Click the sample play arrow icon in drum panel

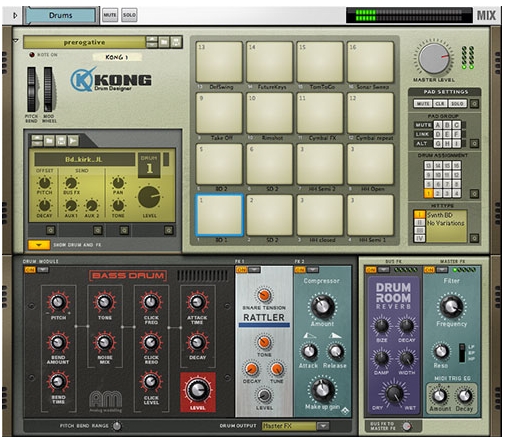73,141
